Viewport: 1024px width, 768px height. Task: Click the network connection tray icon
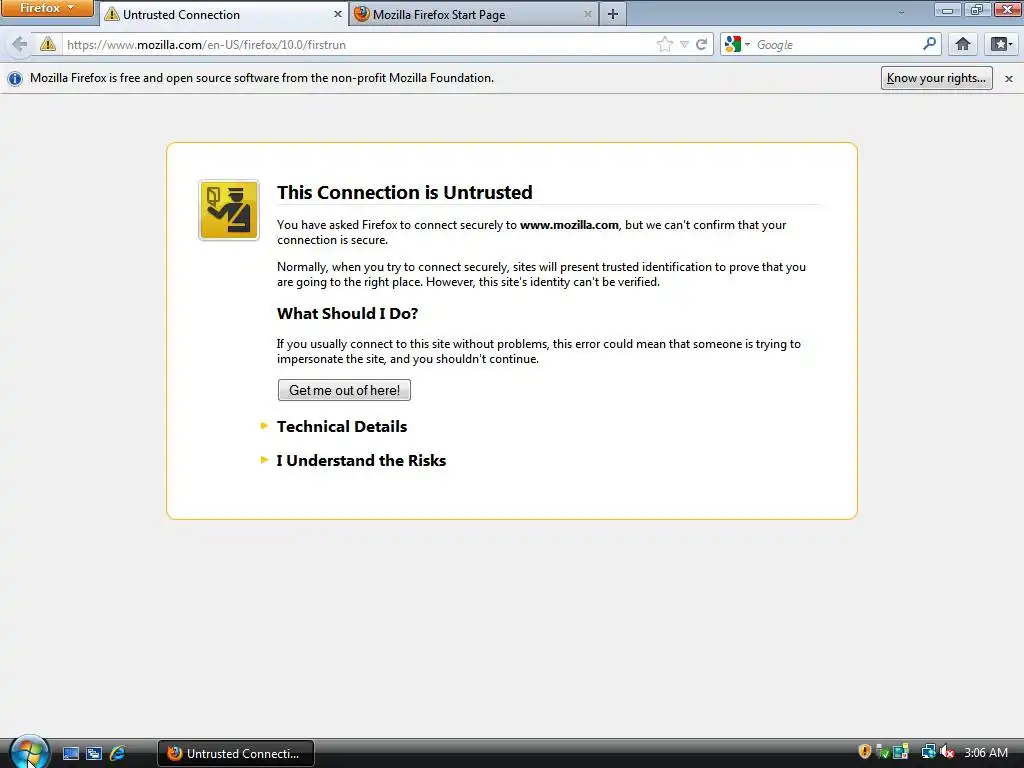tap(928, 752)
